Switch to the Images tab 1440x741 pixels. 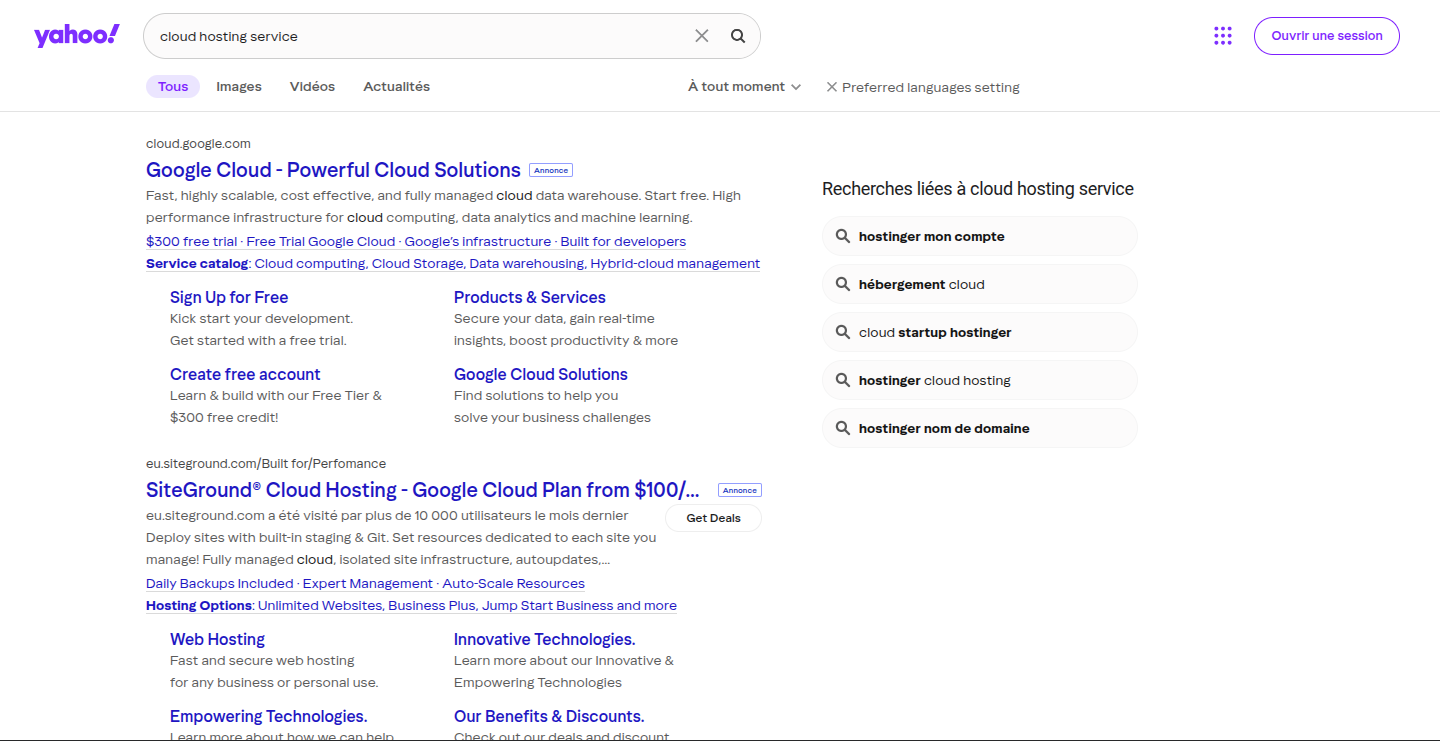239,87
